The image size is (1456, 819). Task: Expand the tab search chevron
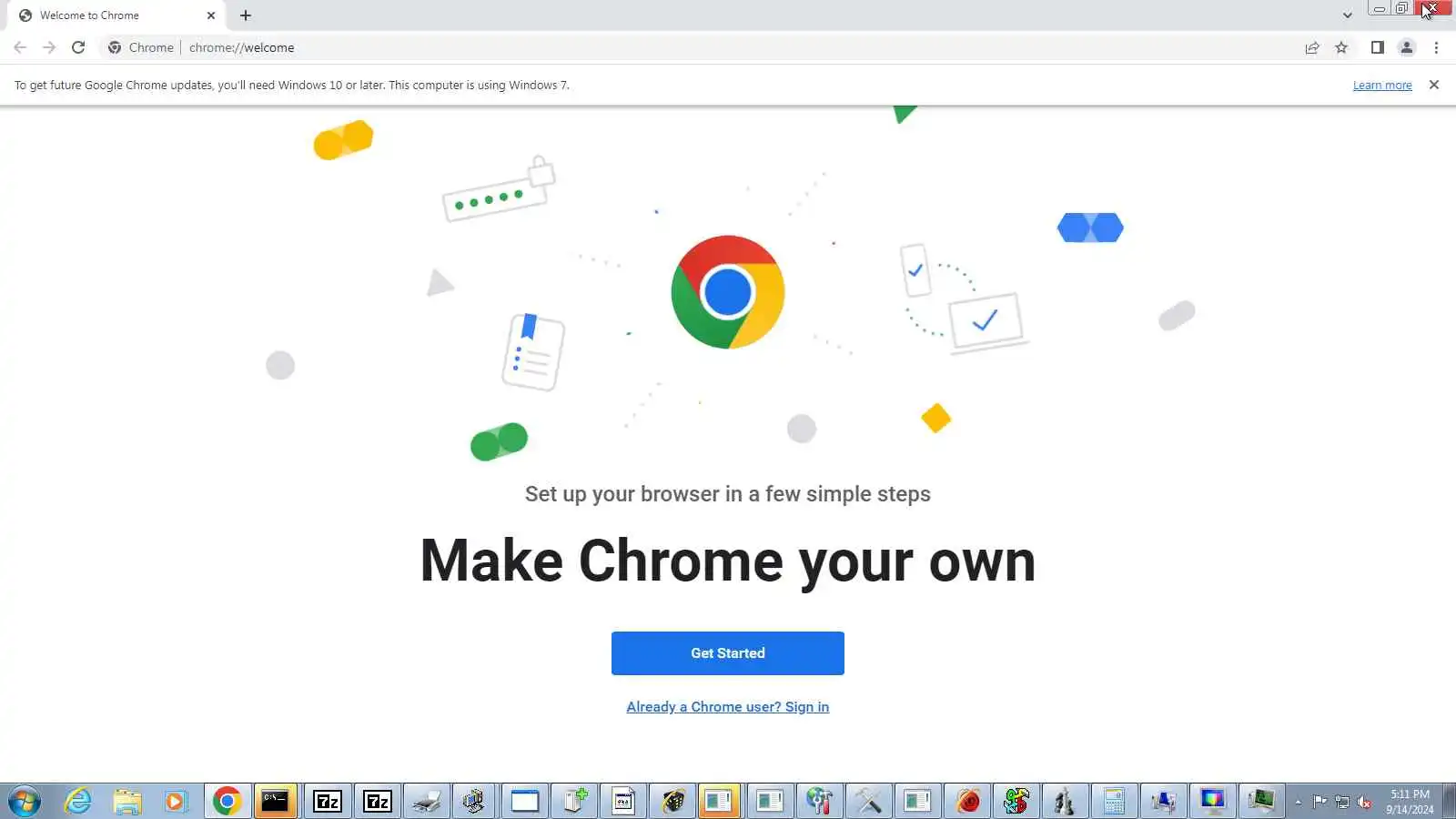(1348, 15)
